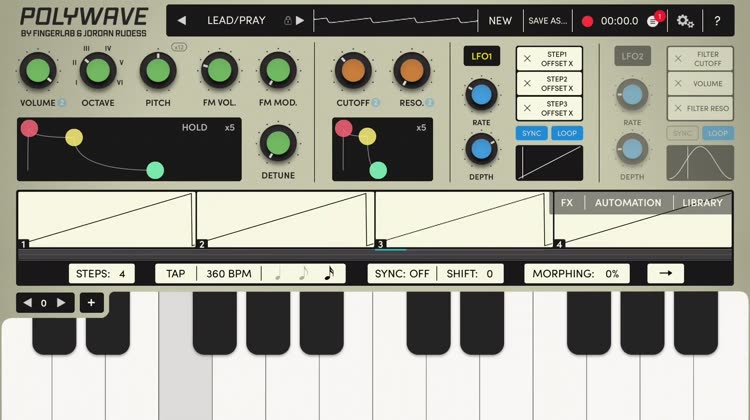The height and width of the screenshot is (420, 750).
Task: Remove STEP3 OFFSET X LFO1 target
Action: point(527,108)
